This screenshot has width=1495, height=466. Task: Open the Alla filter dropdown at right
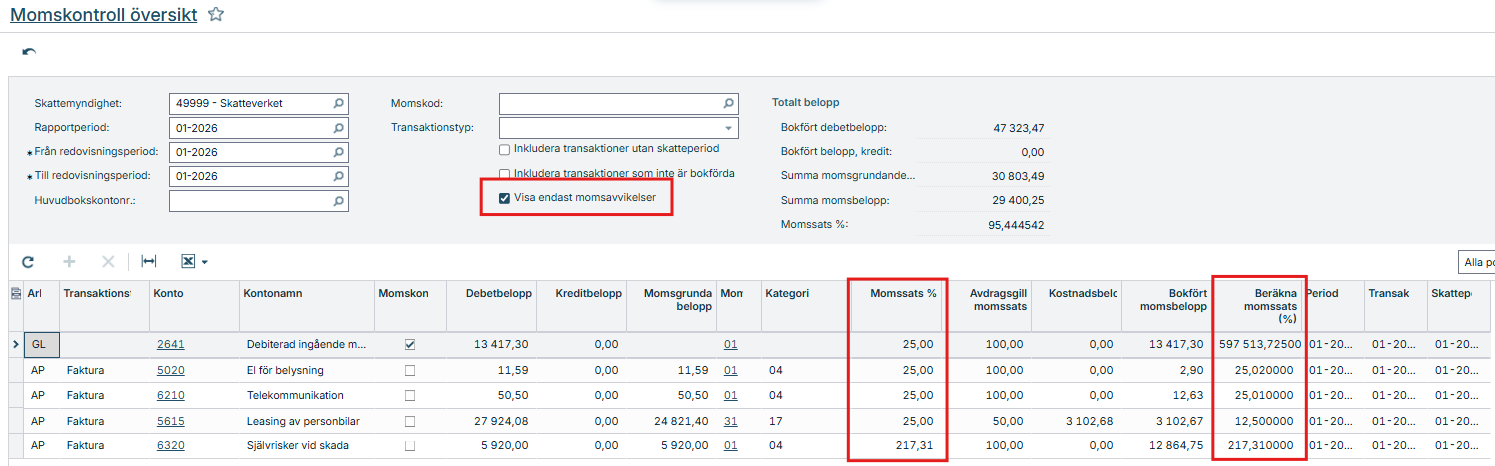tap(1476, 262)
